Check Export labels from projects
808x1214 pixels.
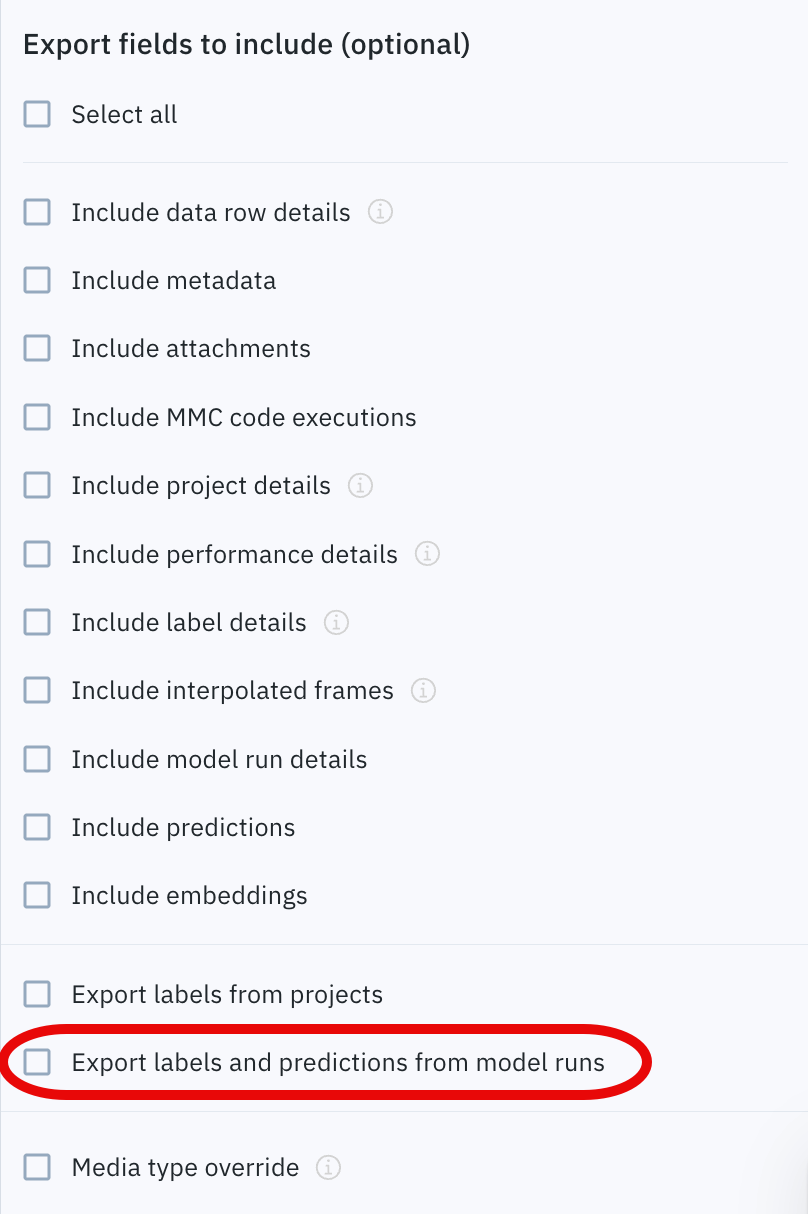pyautogui.click(x=37, y=995)
